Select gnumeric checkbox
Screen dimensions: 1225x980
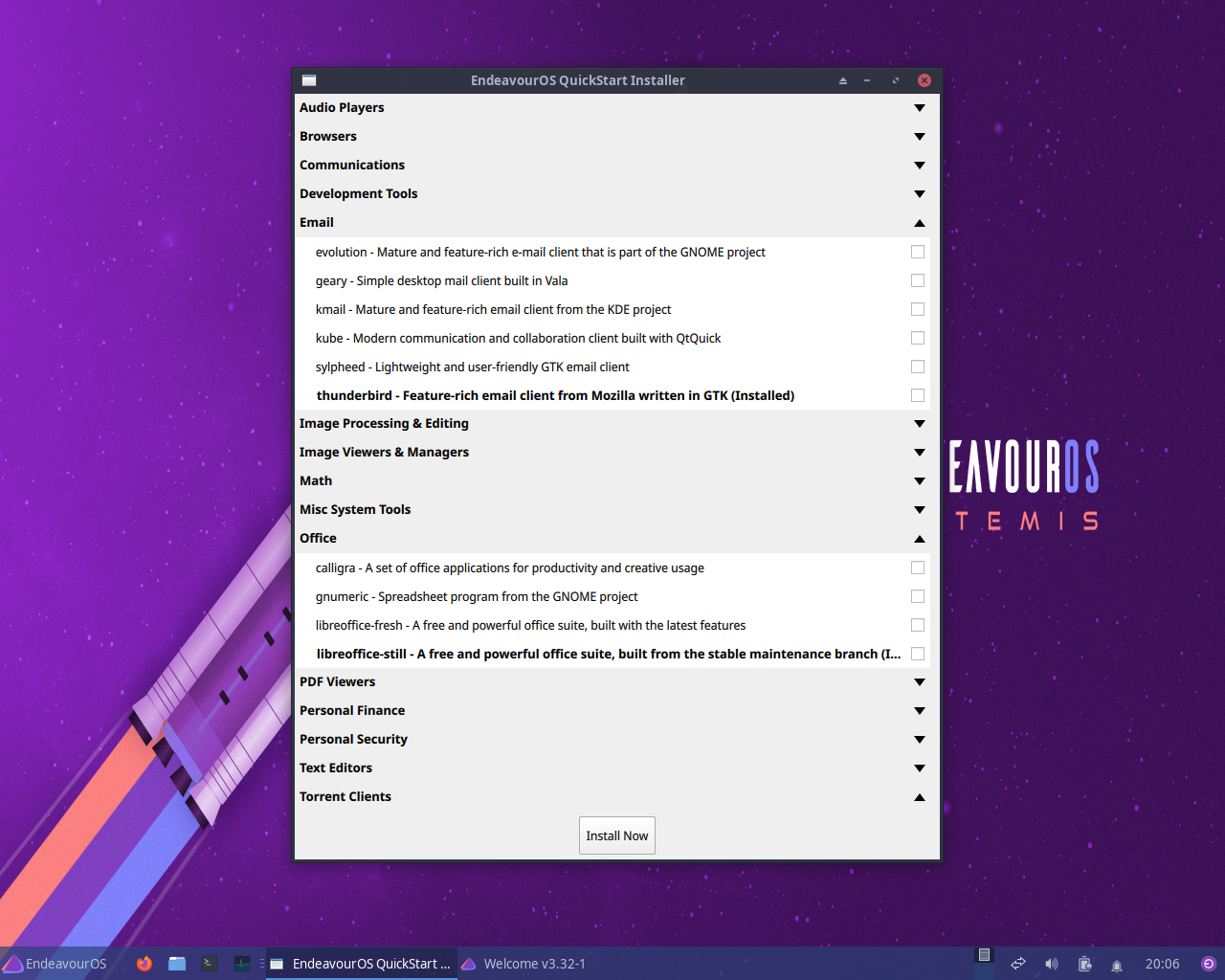coord(918,596)
